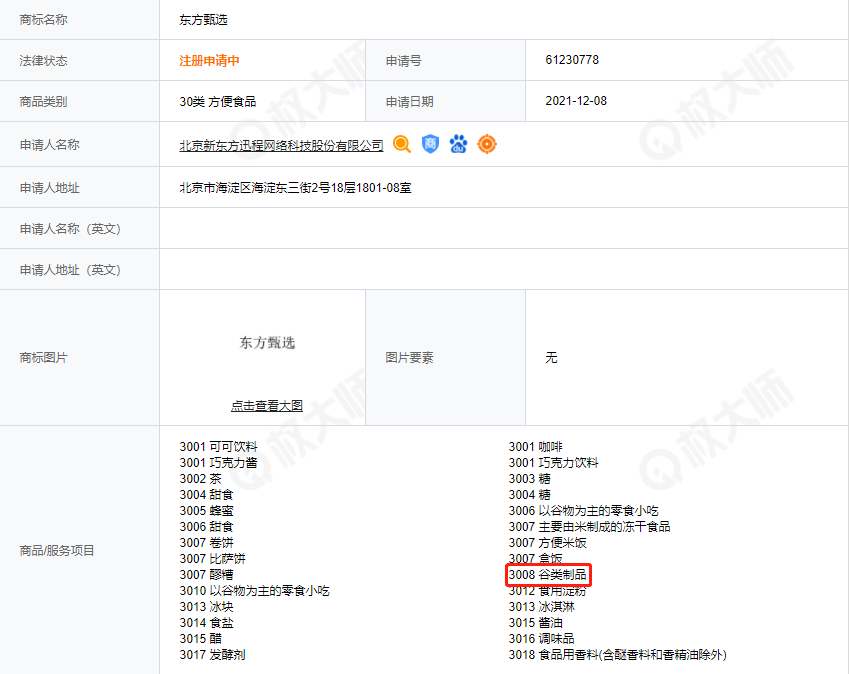Click item 3001 巧克力酱
Image resolution: width=851 pixels, height=674 pixels.
click(218, 462)
